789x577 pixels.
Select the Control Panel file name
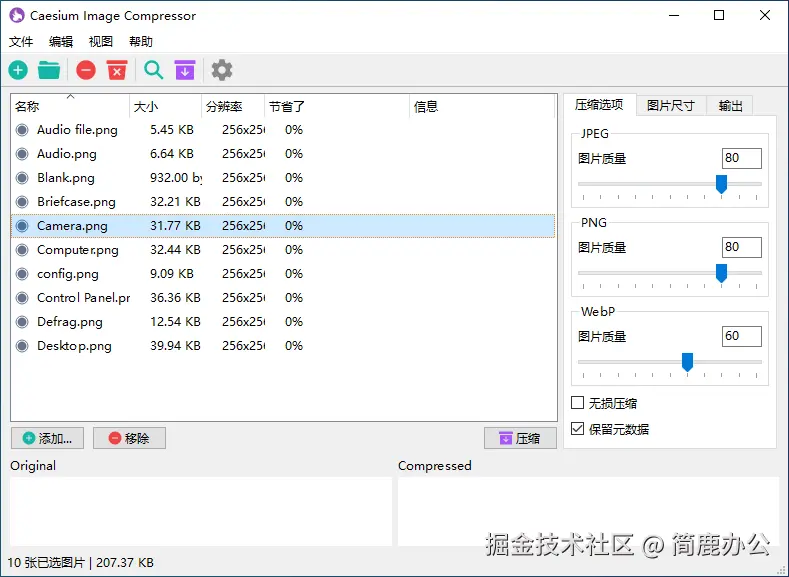84,298
